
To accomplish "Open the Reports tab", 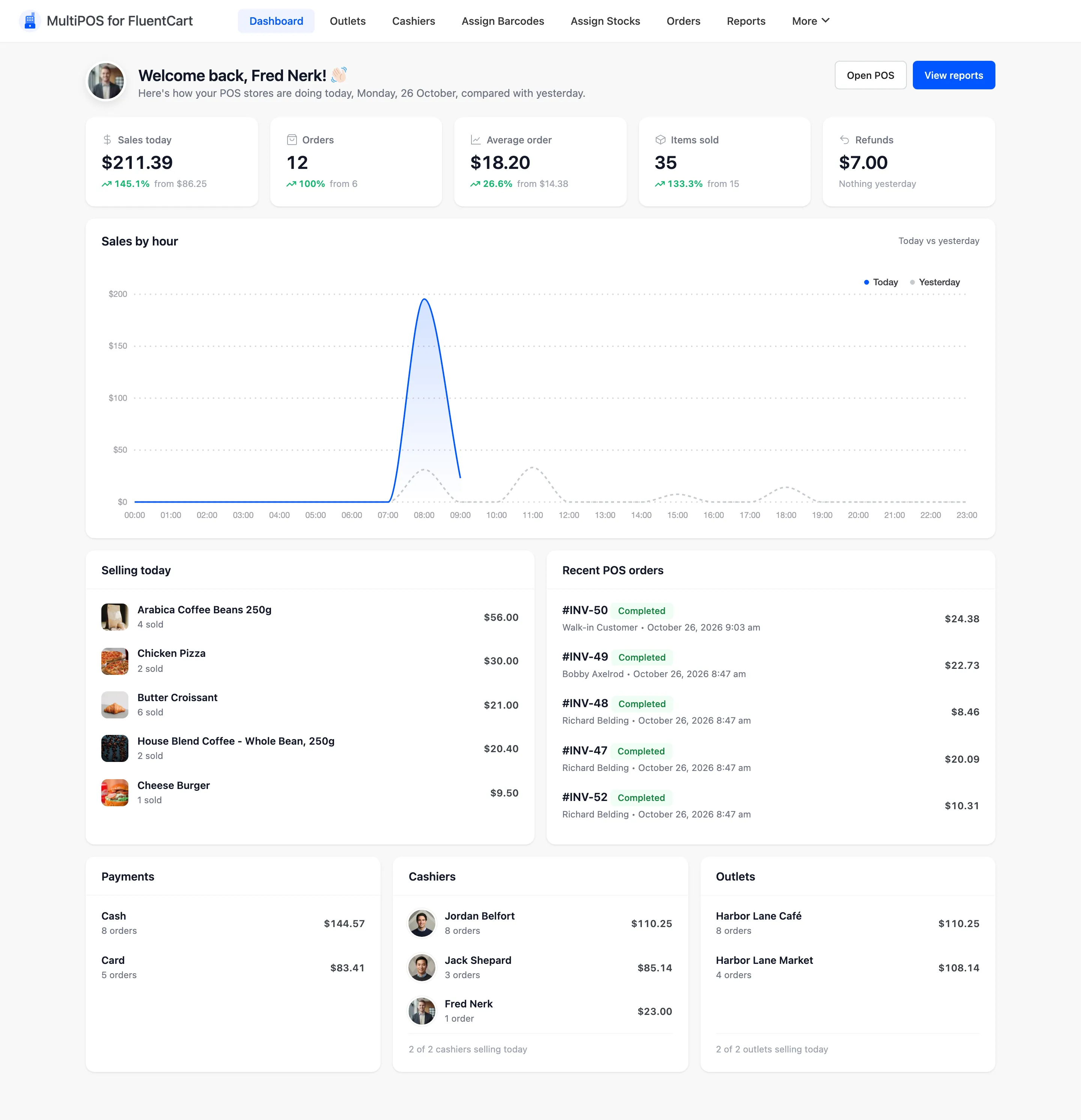I will (745, 21).
